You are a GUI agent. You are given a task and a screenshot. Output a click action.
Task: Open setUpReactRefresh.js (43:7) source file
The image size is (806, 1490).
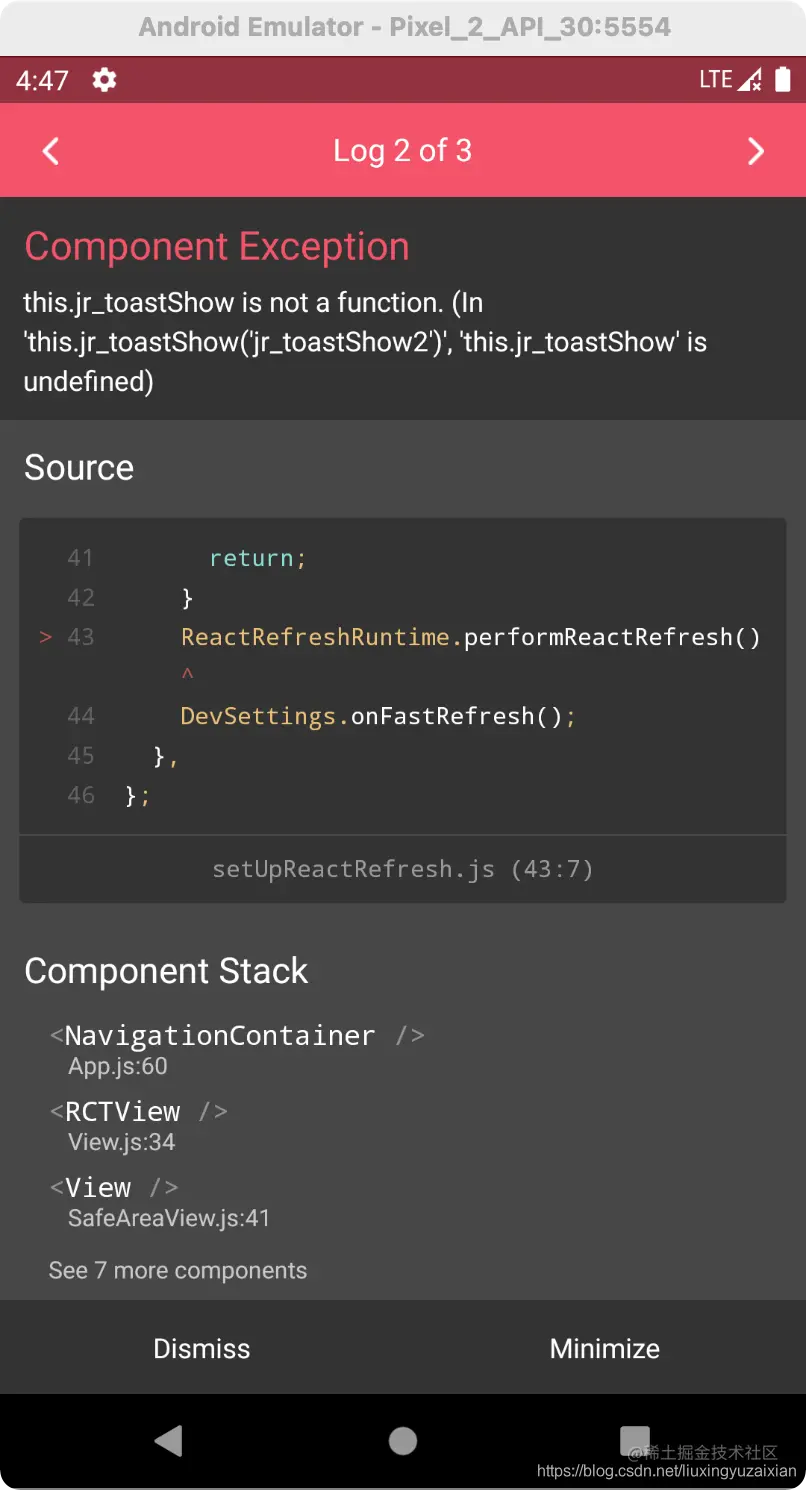pos(403,869)
